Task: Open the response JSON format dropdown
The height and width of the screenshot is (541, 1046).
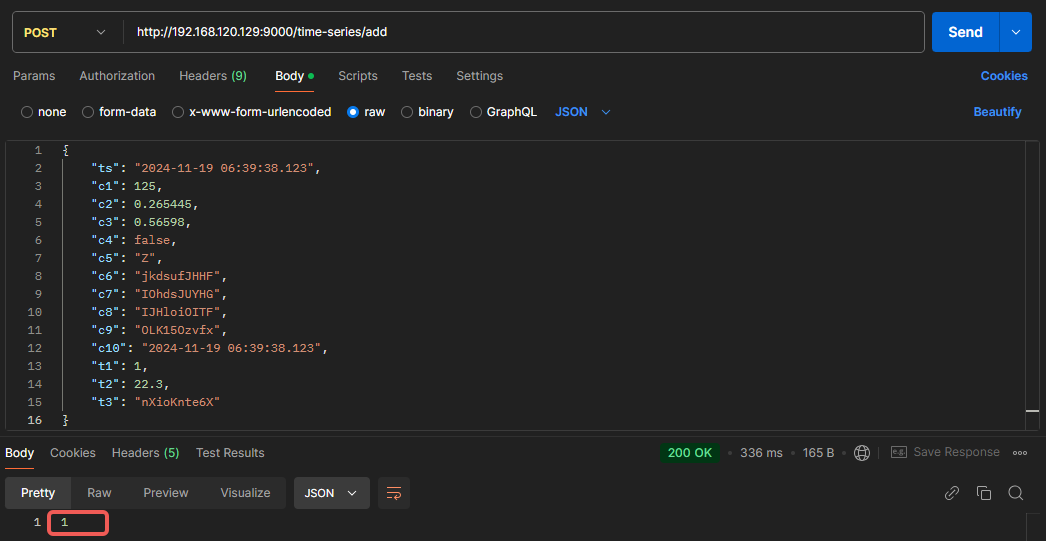Action: pos(331,493)
